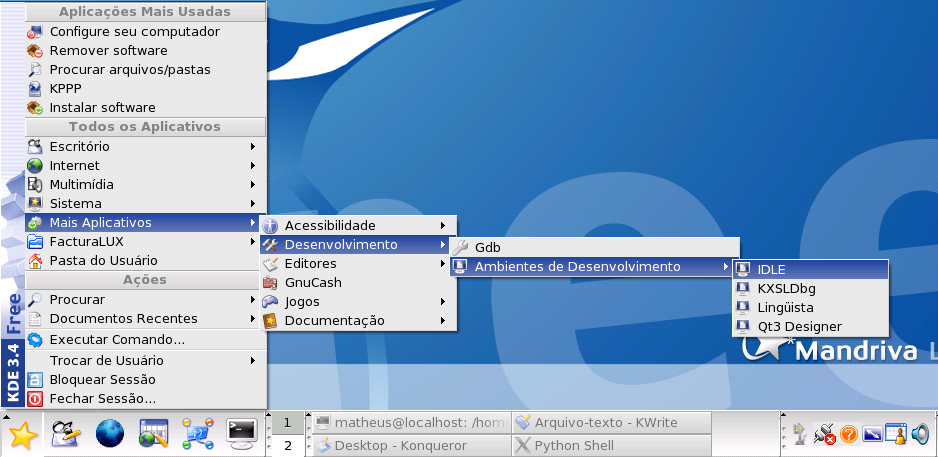Click the speaker volume tray icon
The height and width of the screenshot is (457, 938).
[920, 434]
